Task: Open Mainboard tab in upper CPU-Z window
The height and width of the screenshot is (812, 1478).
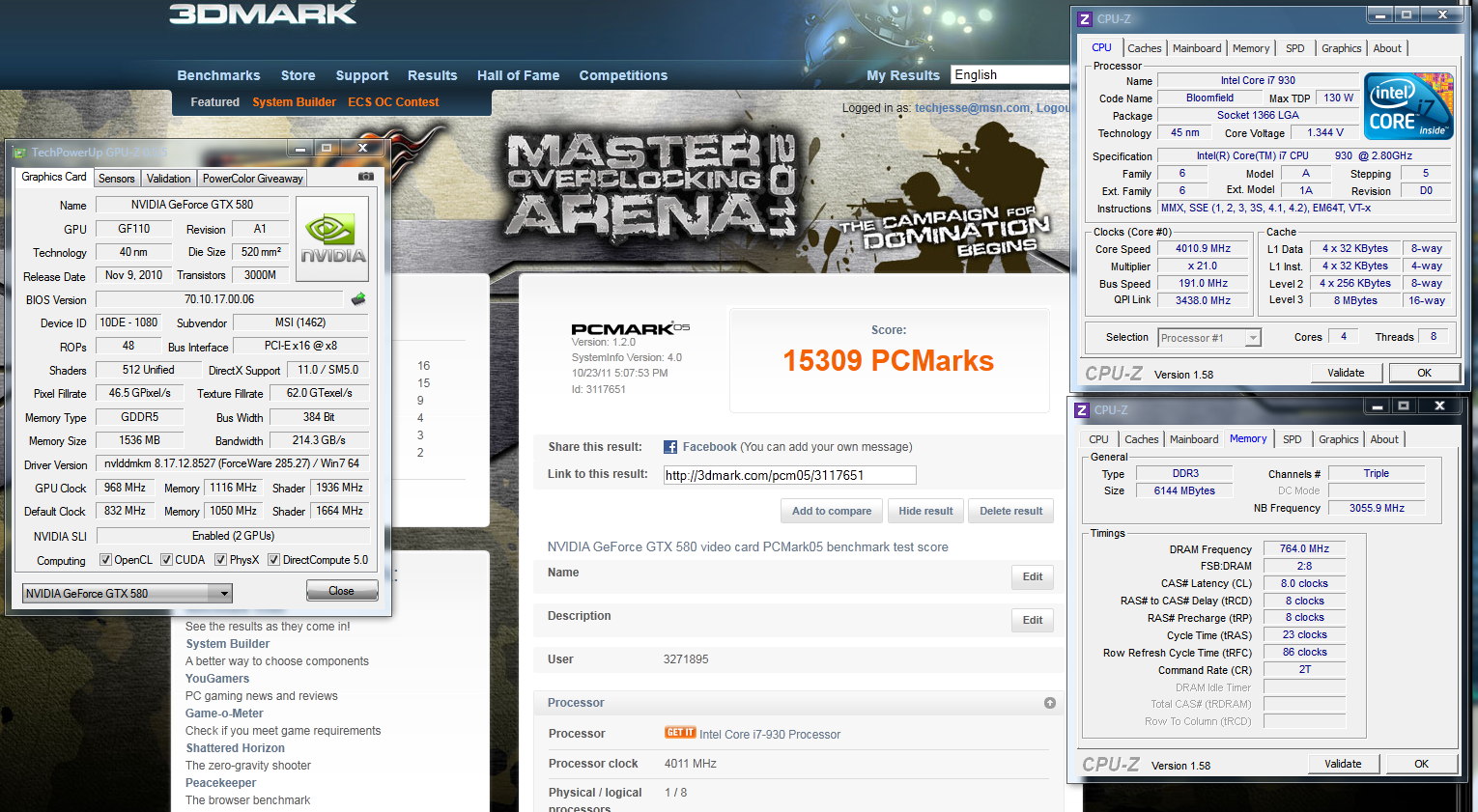Action: 1197,48
